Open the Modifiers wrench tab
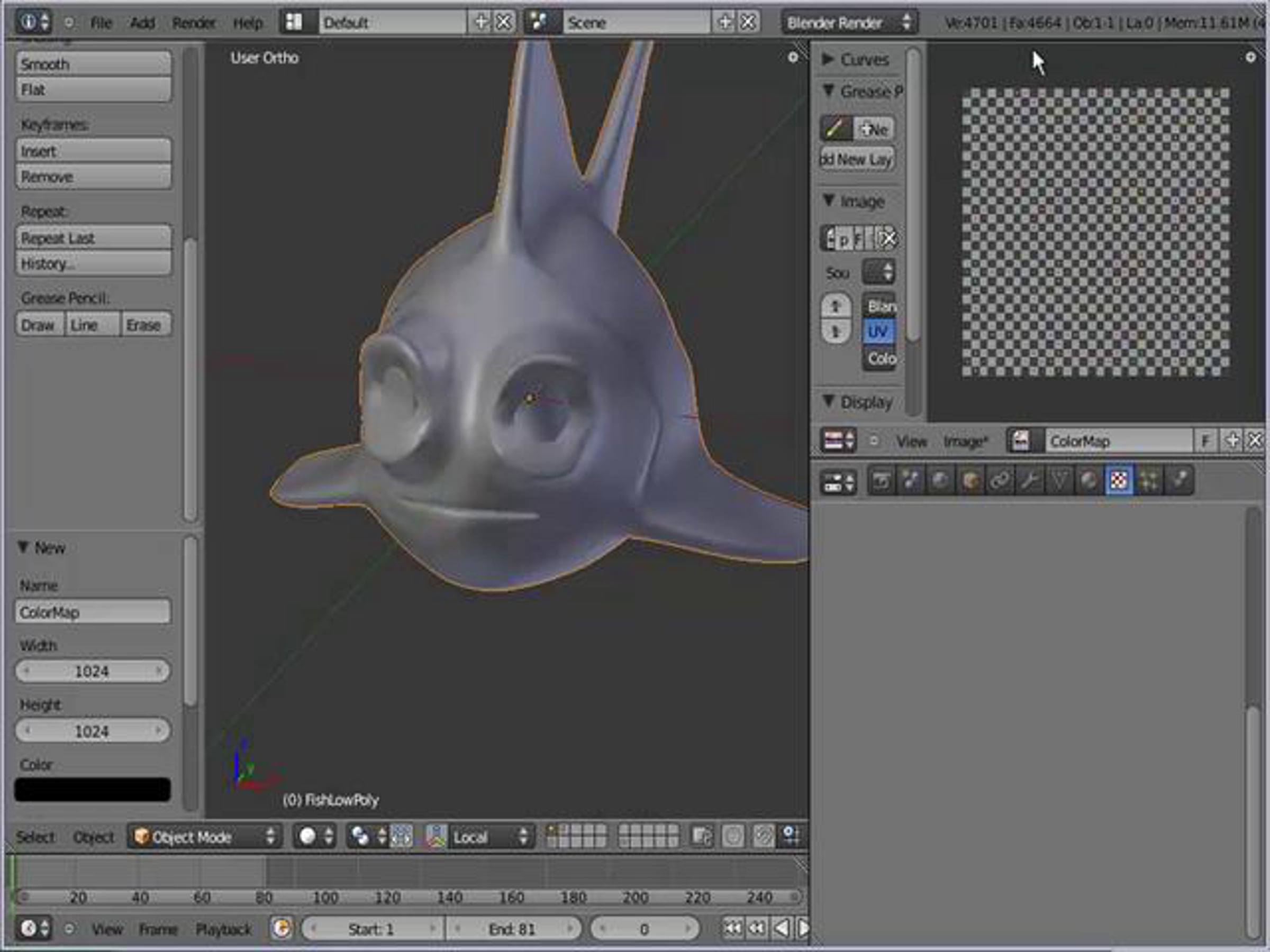The width and height of the screenshot is (1270, 952). click(1029, 480)
